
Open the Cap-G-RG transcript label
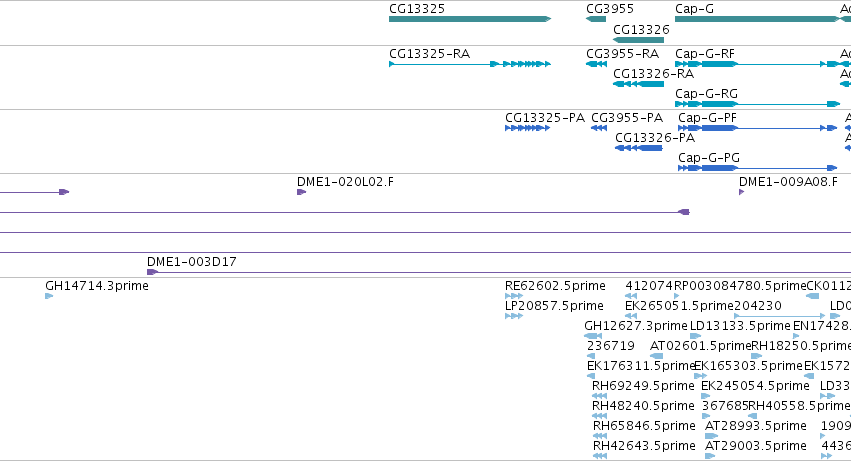tap(706, 94)
